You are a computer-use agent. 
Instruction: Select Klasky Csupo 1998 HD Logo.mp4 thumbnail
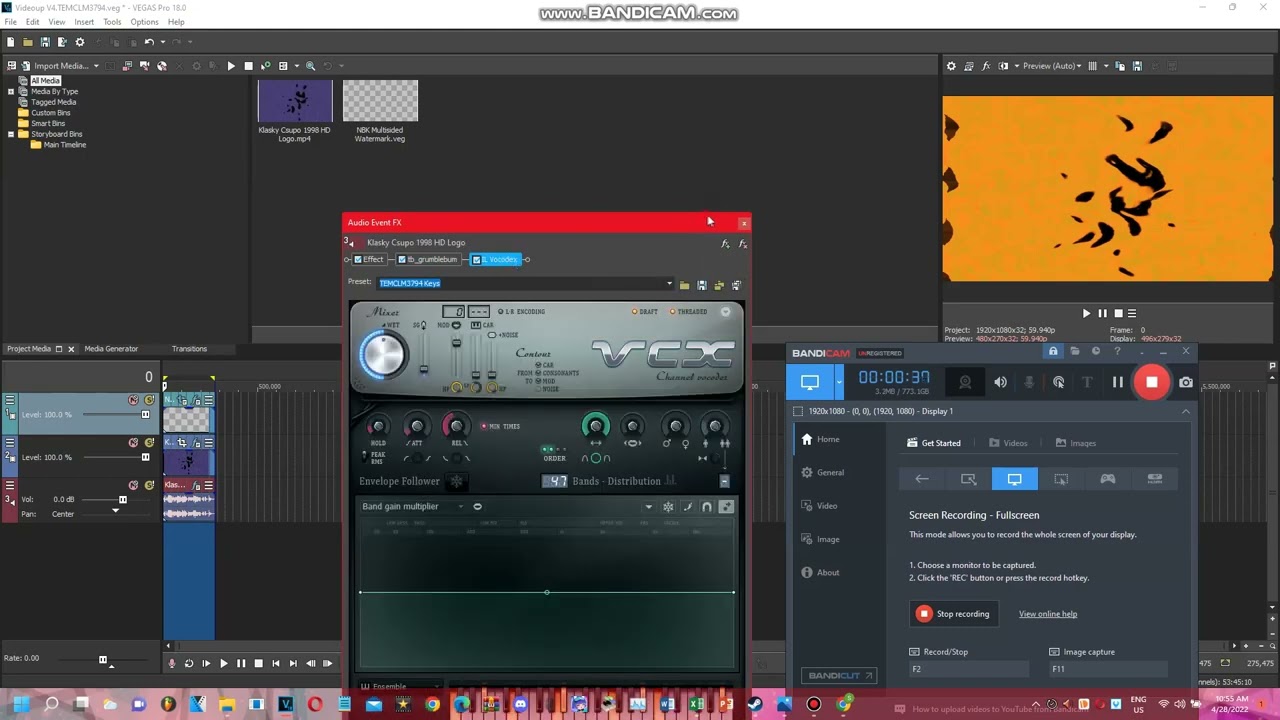click(295, 101)
